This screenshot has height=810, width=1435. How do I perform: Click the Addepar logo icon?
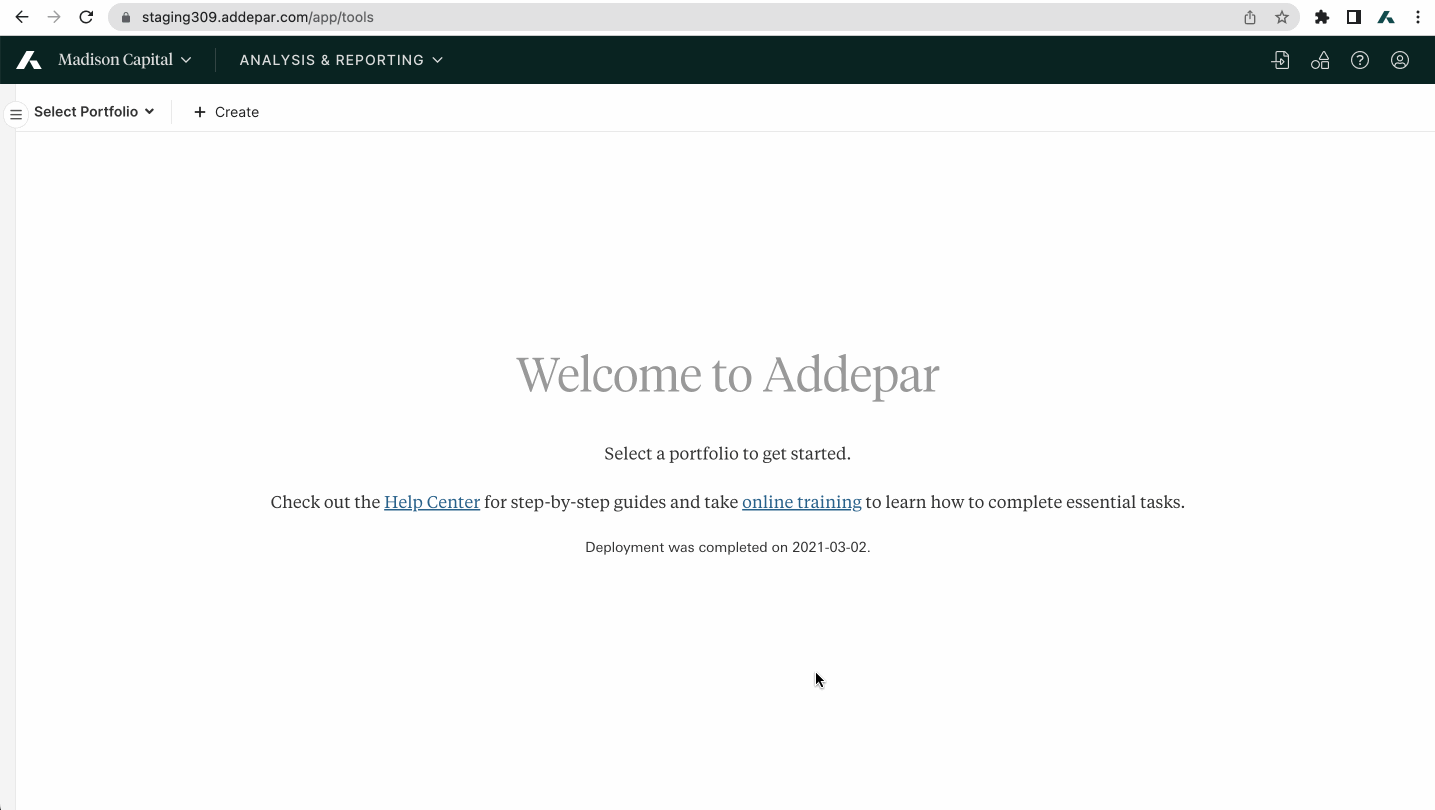pyautogui.click(x=29, y=60)
